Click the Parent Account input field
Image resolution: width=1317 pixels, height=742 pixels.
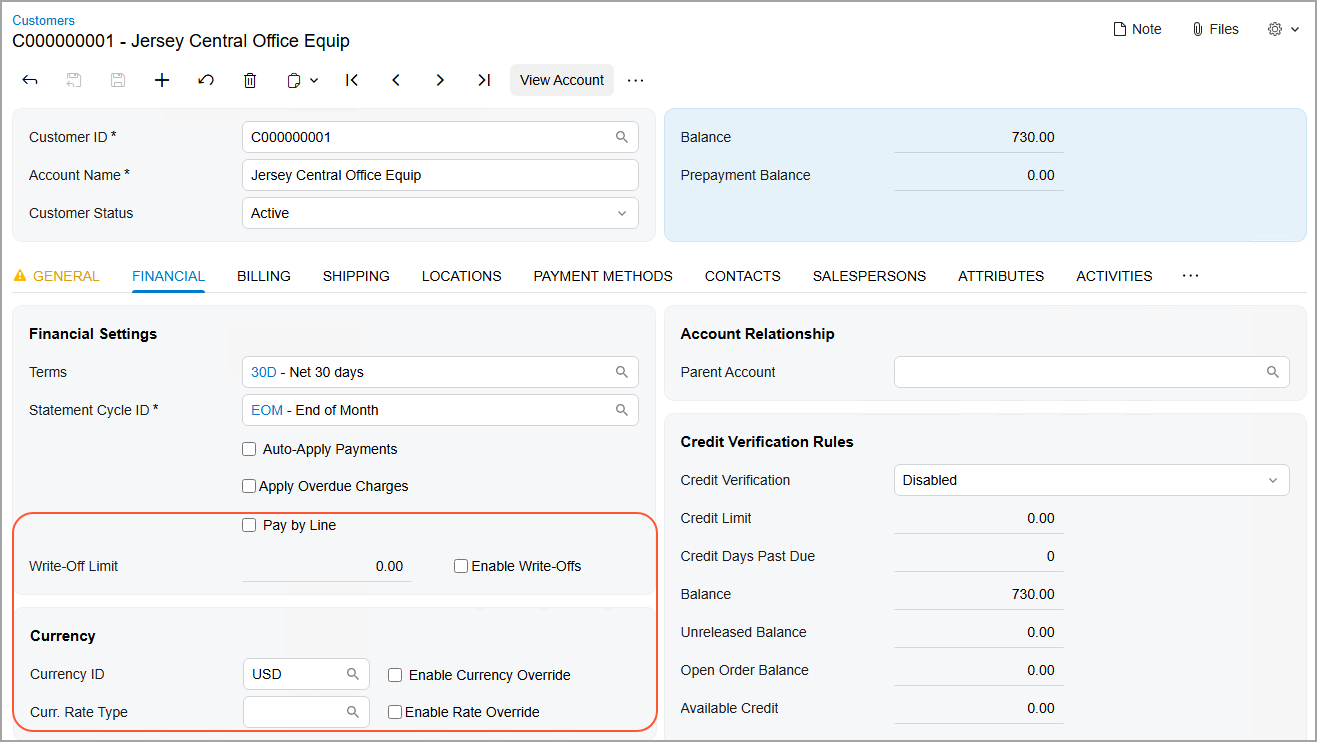[x=1078, y=372]
